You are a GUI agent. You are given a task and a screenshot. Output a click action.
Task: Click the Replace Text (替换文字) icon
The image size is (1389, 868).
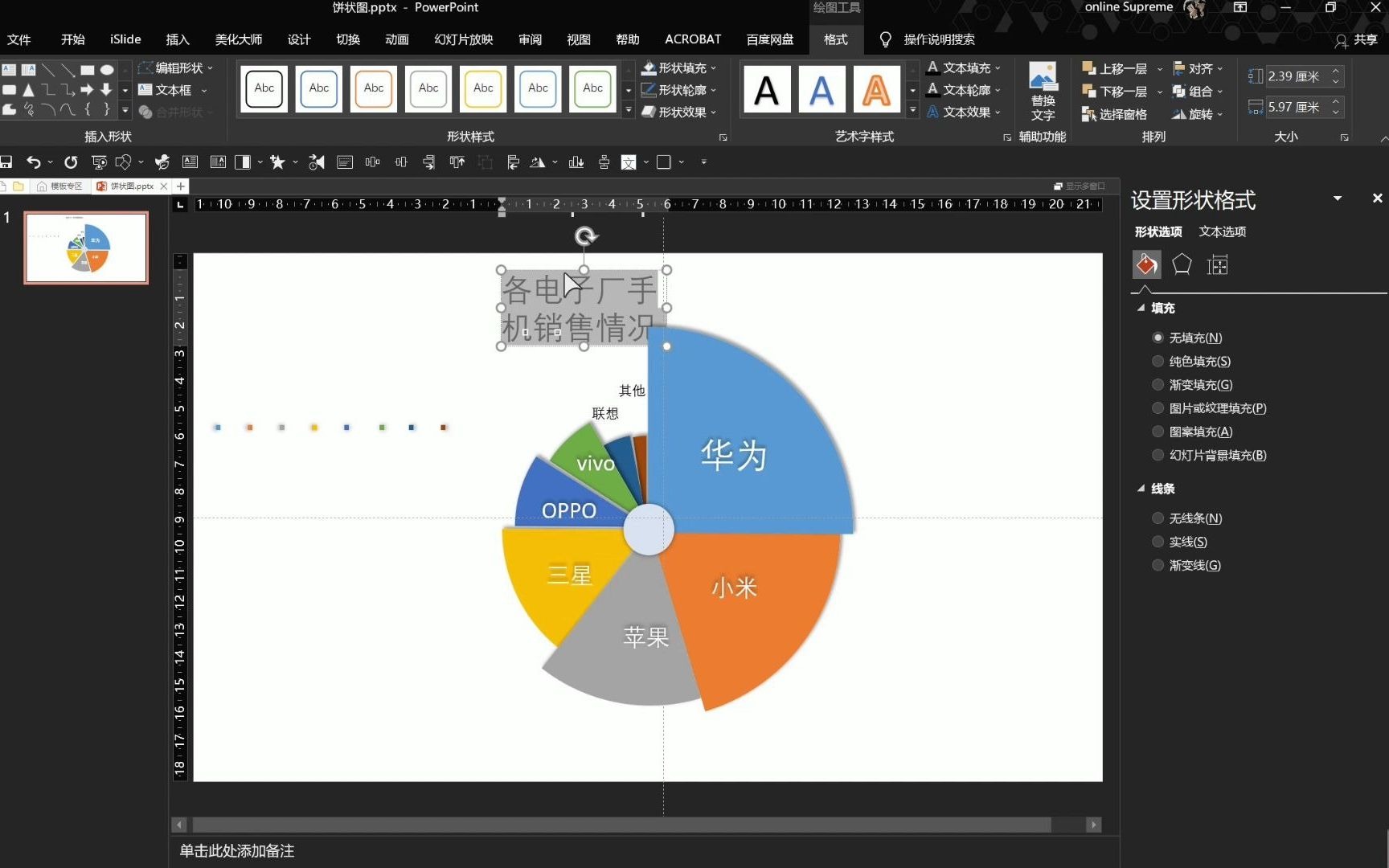tap(1043, 92)
